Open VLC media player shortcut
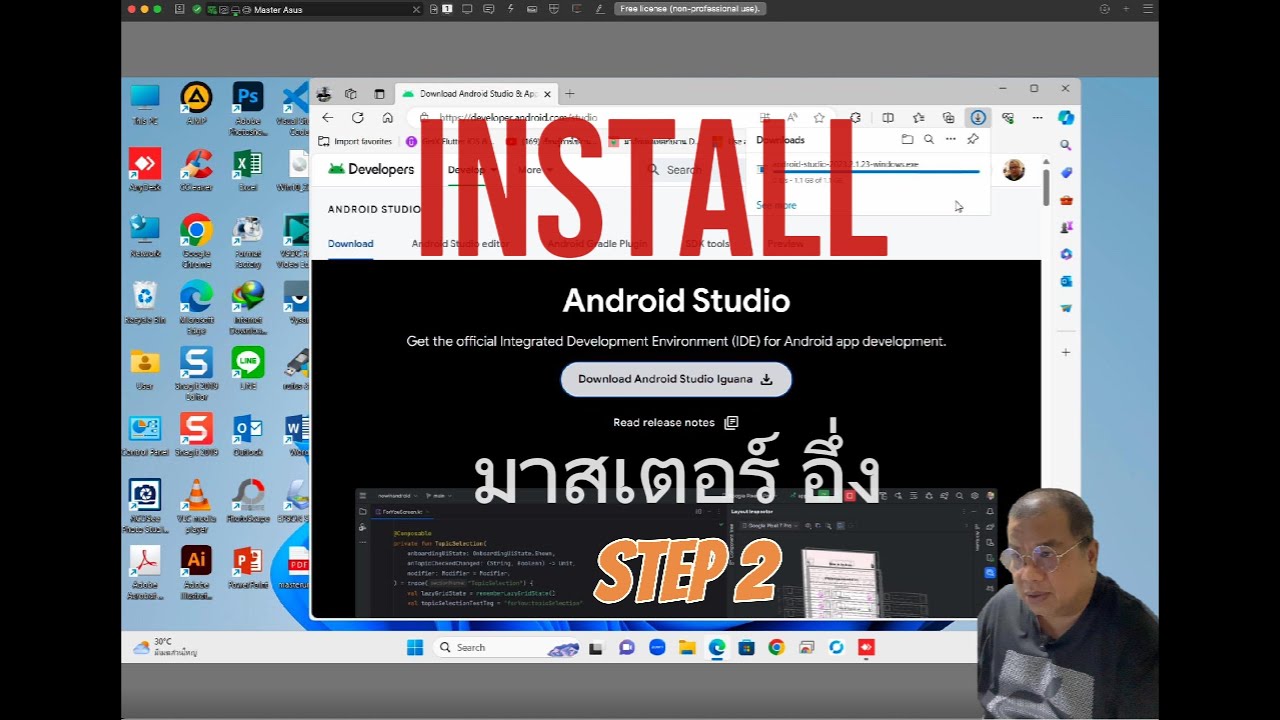The image size is (1280, 720). 196,506
